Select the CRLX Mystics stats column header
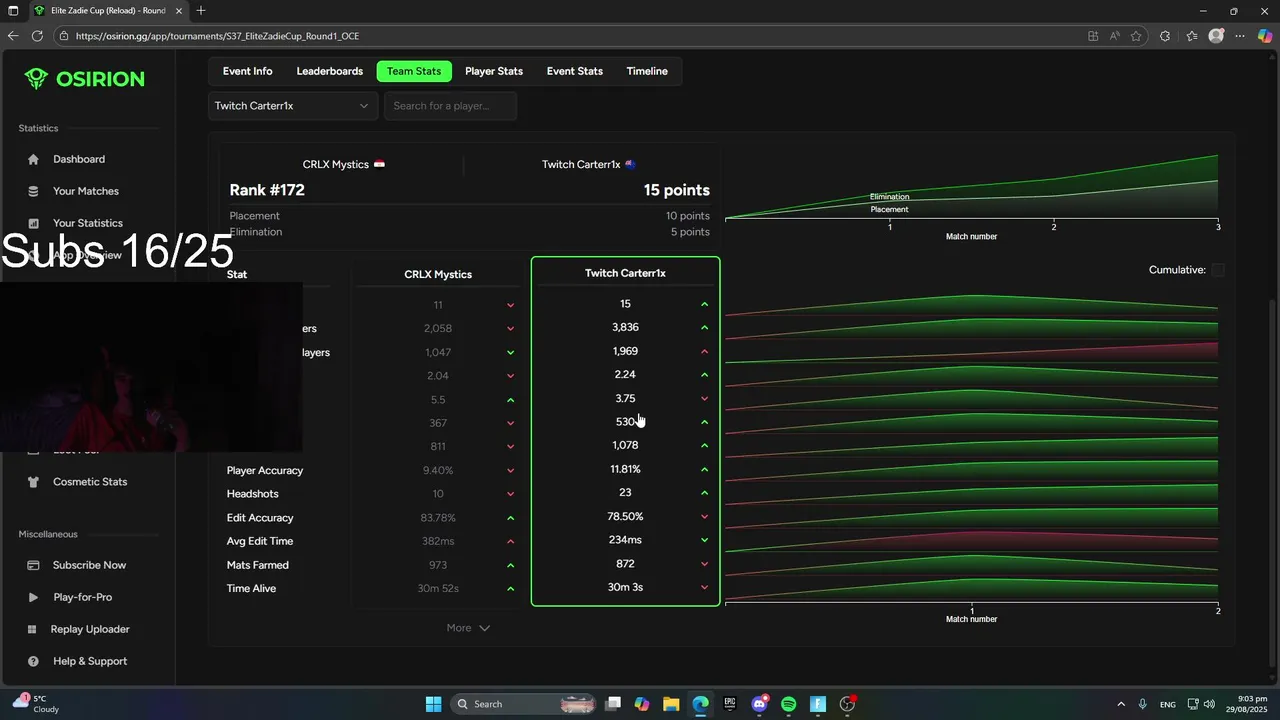Viewport: 1280px width, 720px height. pos(438,274)
